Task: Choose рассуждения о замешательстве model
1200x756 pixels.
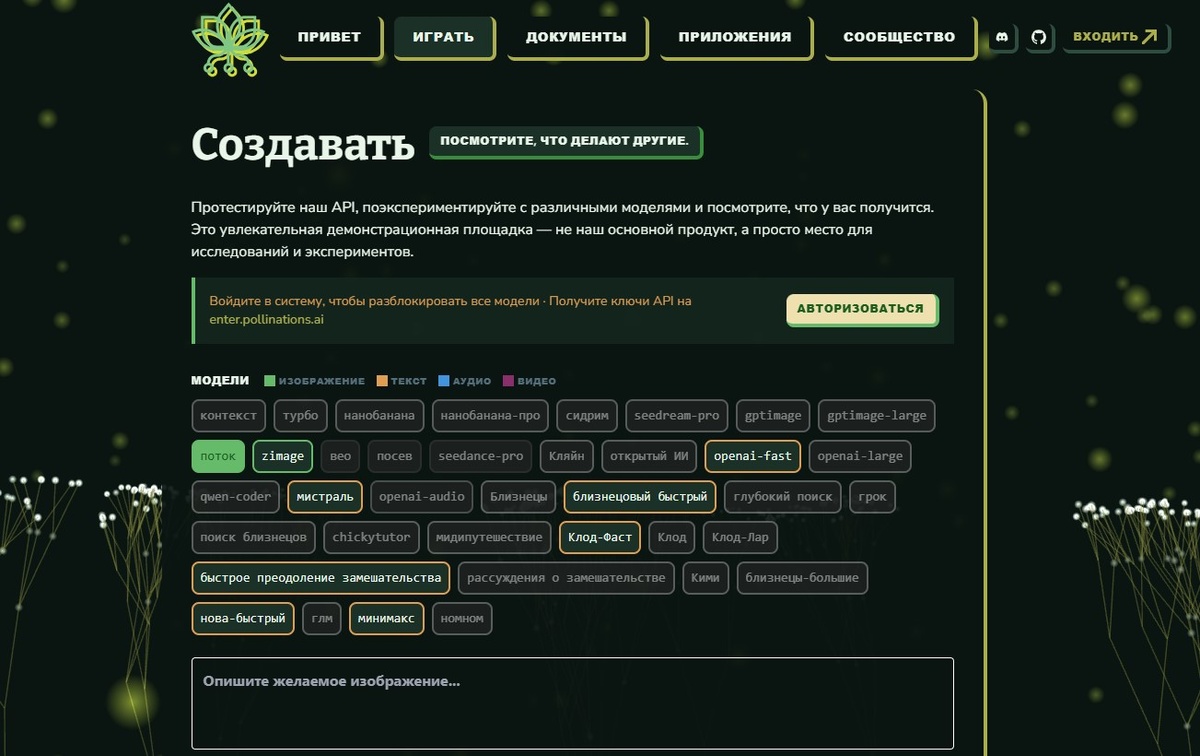Action: coord(566,578)
